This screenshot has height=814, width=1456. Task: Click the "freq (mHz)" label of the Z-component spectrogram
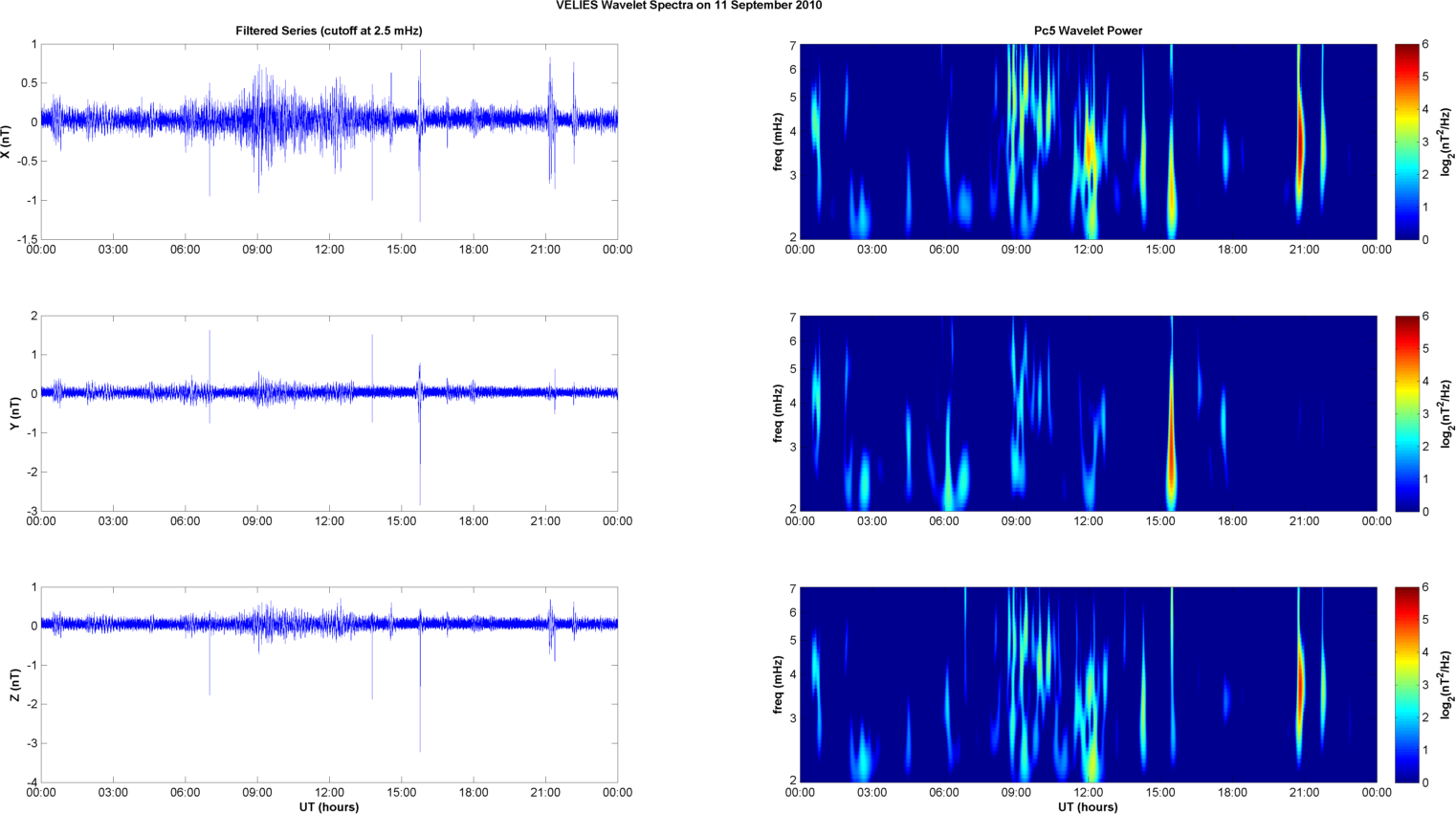pos(778,685)
